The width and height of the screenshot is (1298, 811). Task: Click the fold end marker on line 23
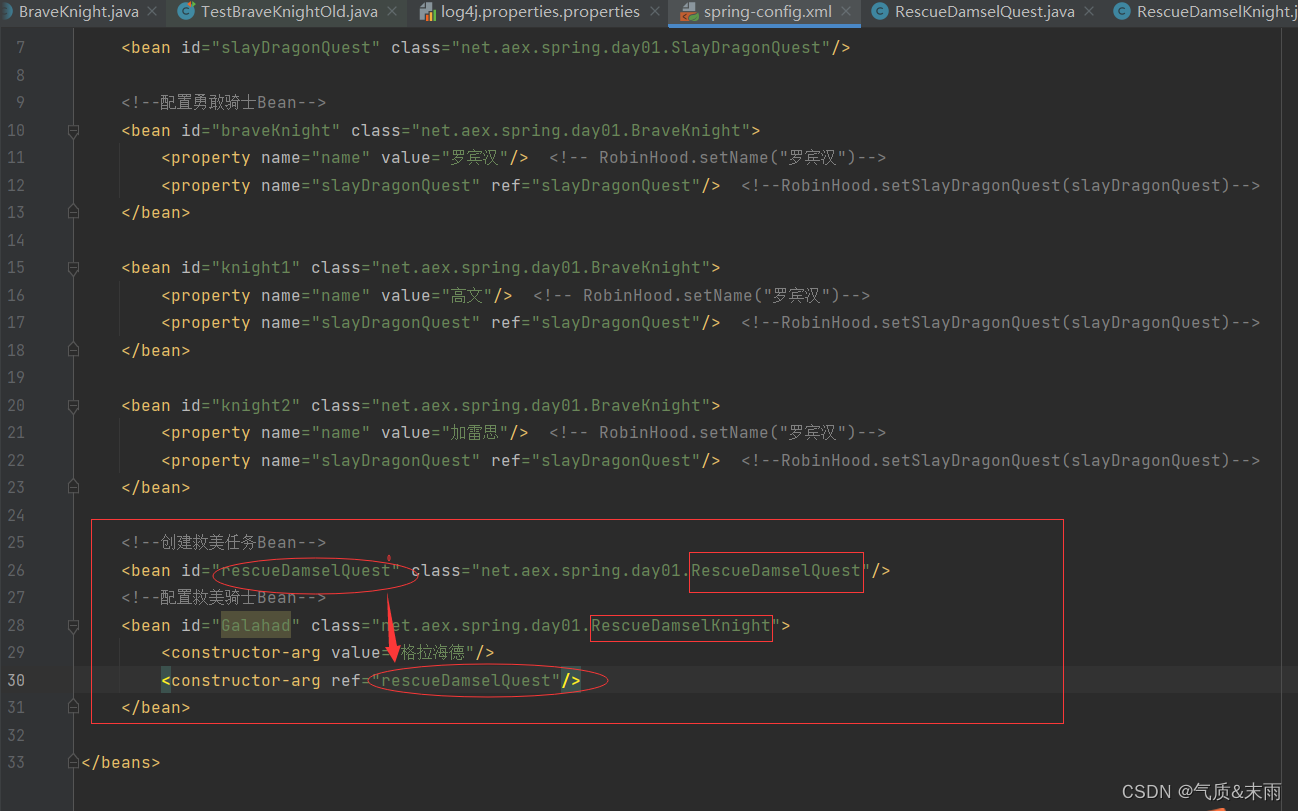73,487
